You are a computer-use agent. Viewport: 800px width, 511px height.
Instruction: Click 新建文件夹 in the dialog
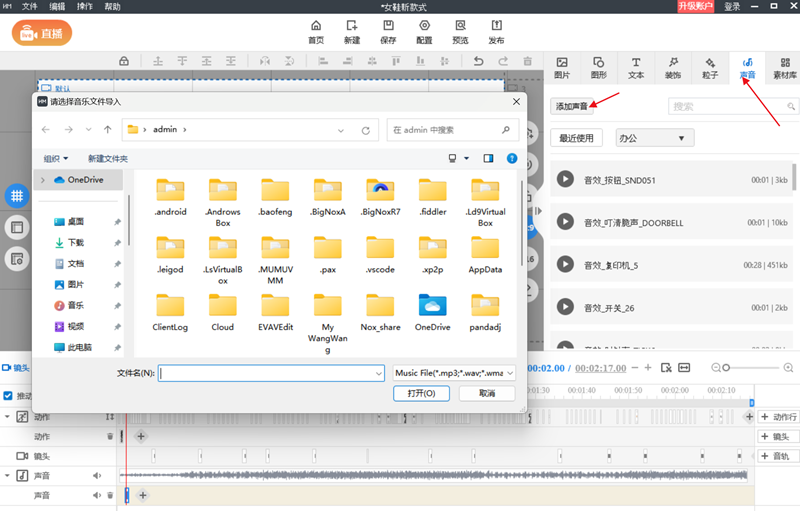pyautogui.click(x=108, y=159)
